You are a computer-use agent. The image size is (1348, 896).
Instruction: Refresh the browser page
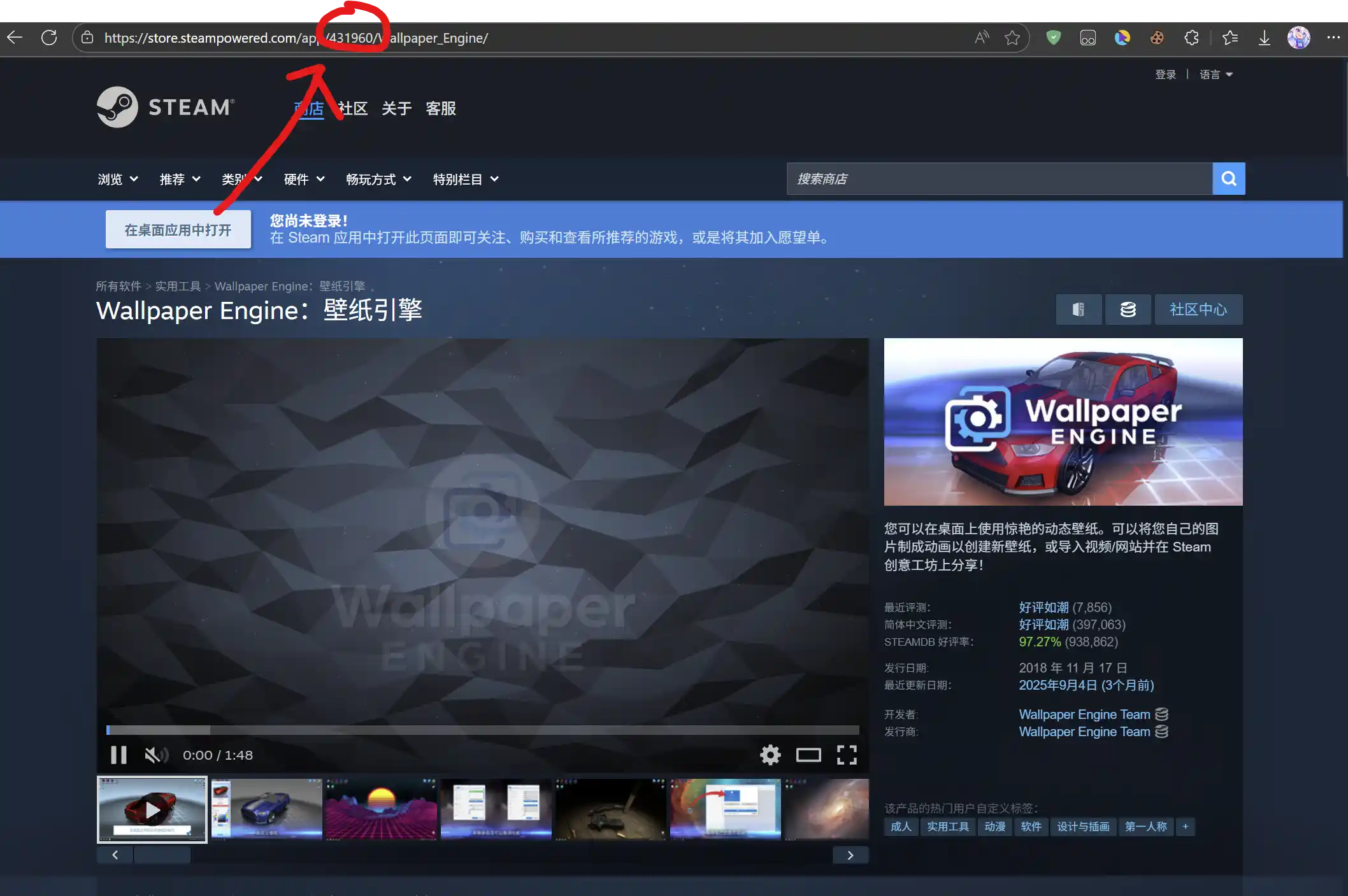click(x=49, y=38)
